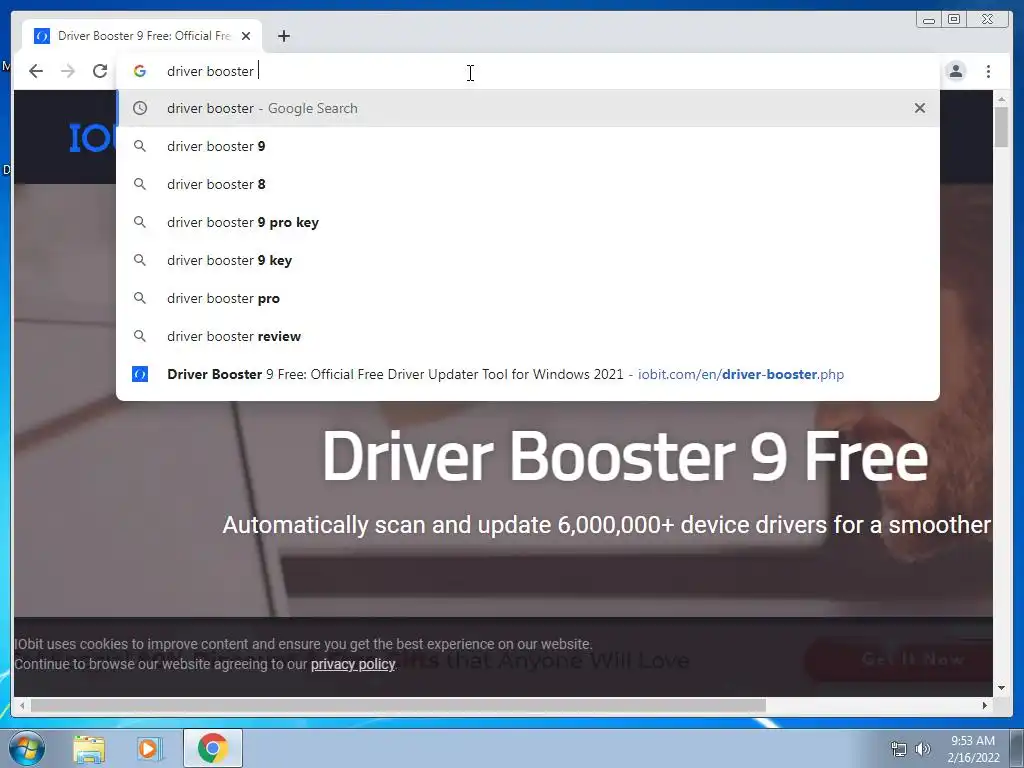Open the Chrome three-dot menu
The width and height of the screenshot is (1024, 768).
tap(988, 71)
